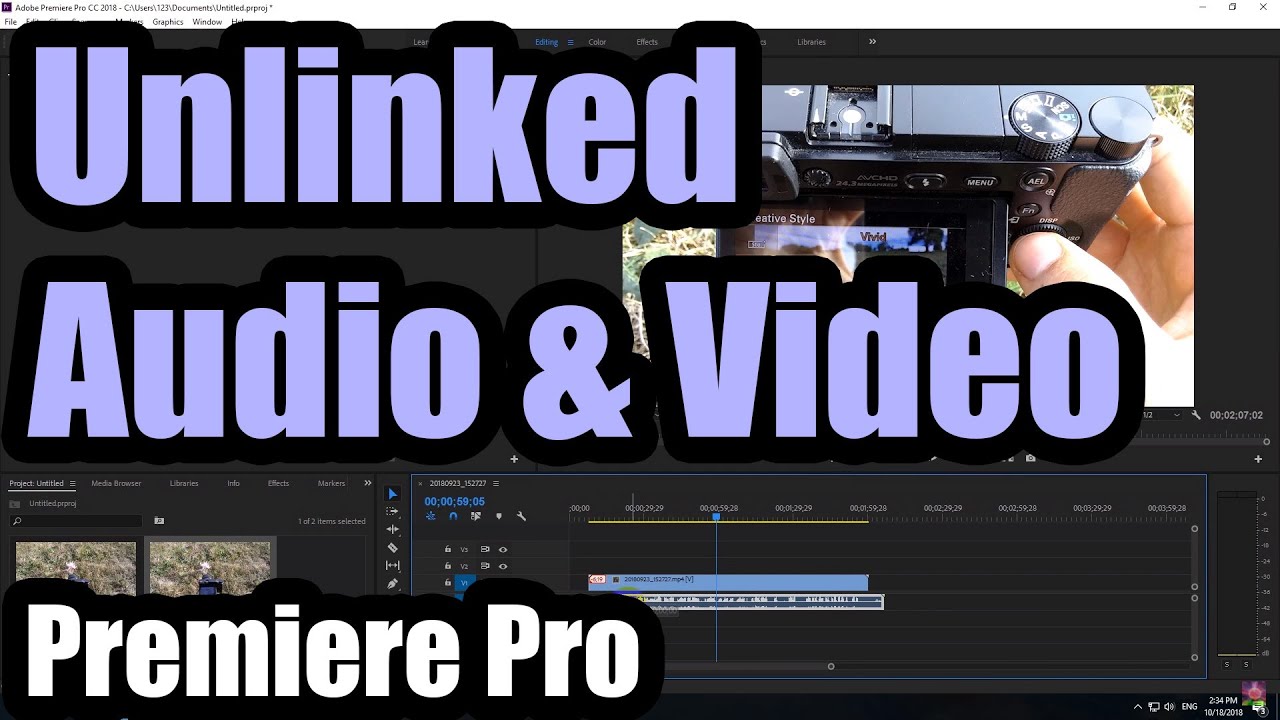The width and height of the screenshot is (1280, 720).
Task: Select the second highlighted thumbnail in project bin
Action: [209, 568]
